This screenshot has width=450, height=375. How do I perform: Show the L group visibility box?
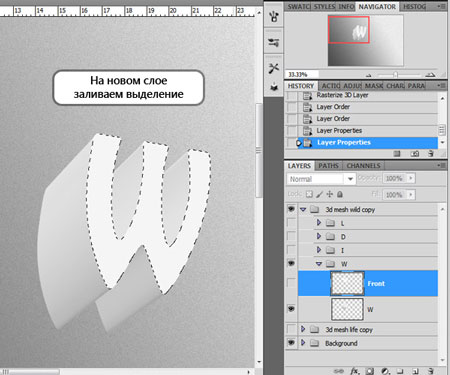291,223
